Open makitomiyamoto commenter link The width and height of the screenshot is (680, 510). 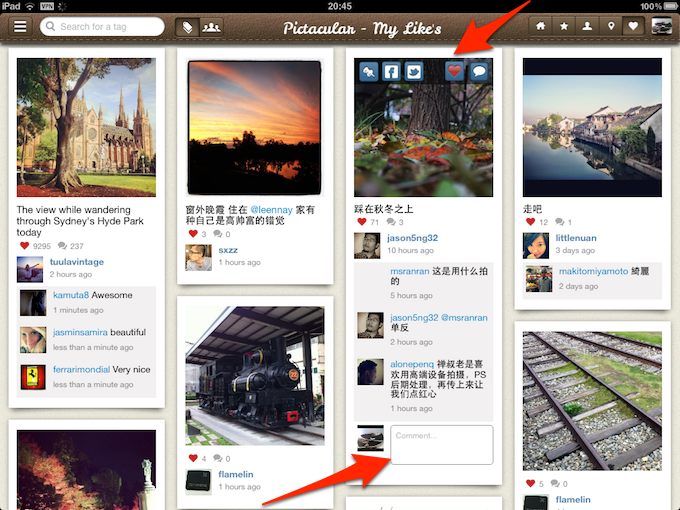(x=593, y=271)
